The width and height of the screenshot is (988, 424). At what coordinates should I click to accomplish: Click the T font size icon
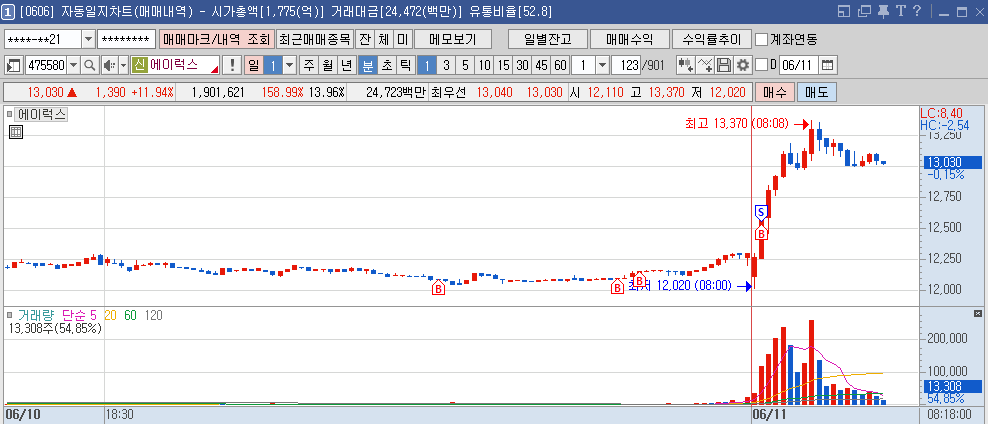click(900, 11)
